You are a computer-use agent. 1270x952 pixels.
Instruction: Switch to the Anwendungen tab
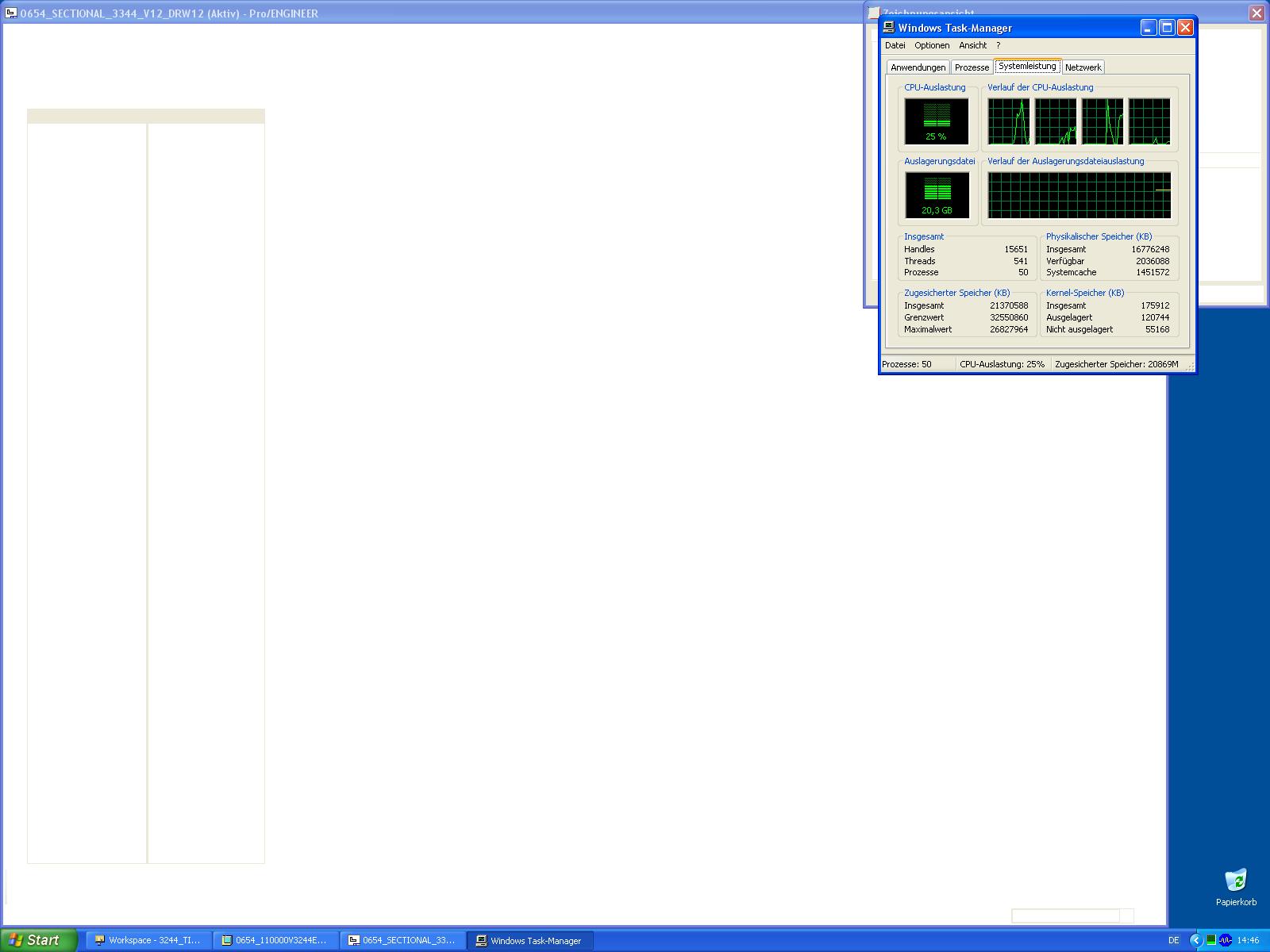tap(918, 67)
